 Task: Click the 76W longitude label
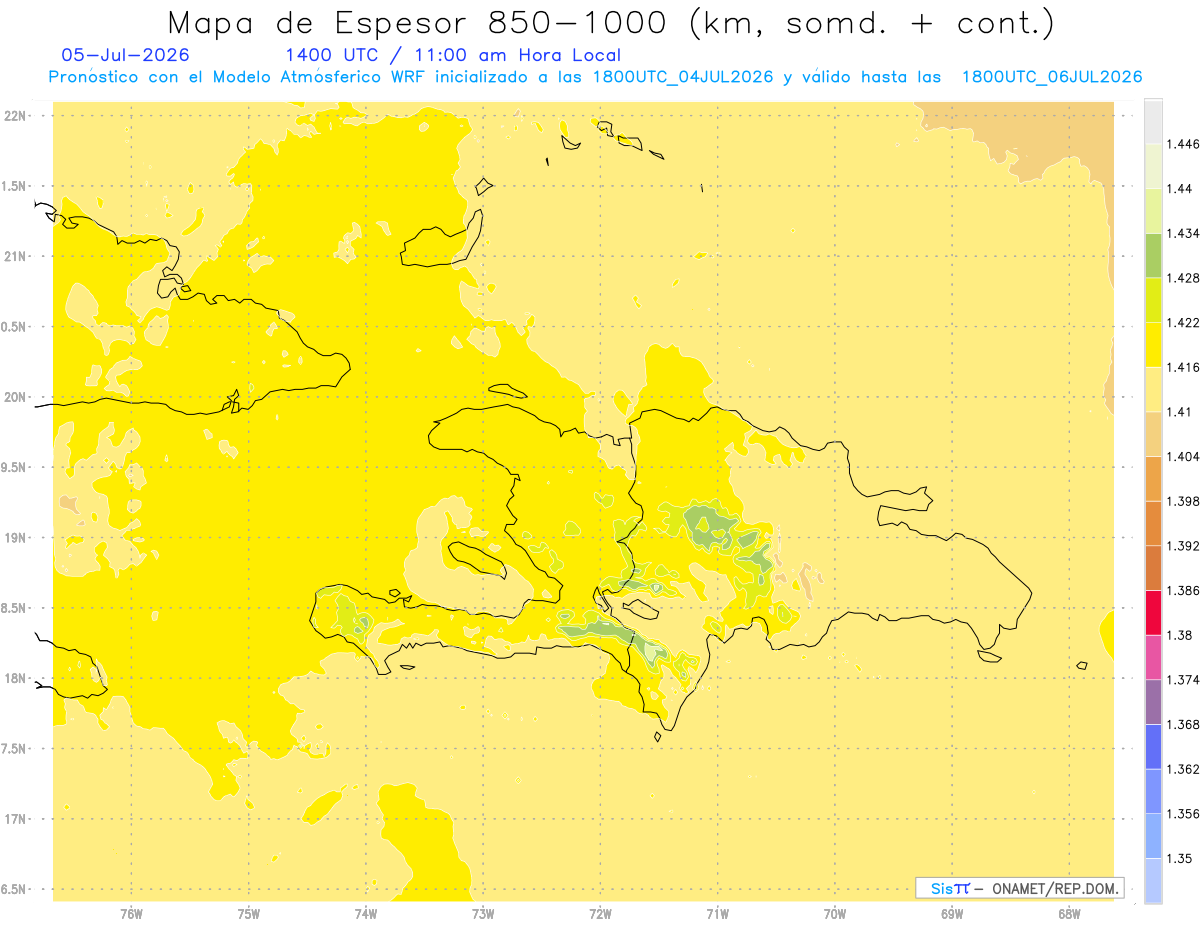[131, 915]
